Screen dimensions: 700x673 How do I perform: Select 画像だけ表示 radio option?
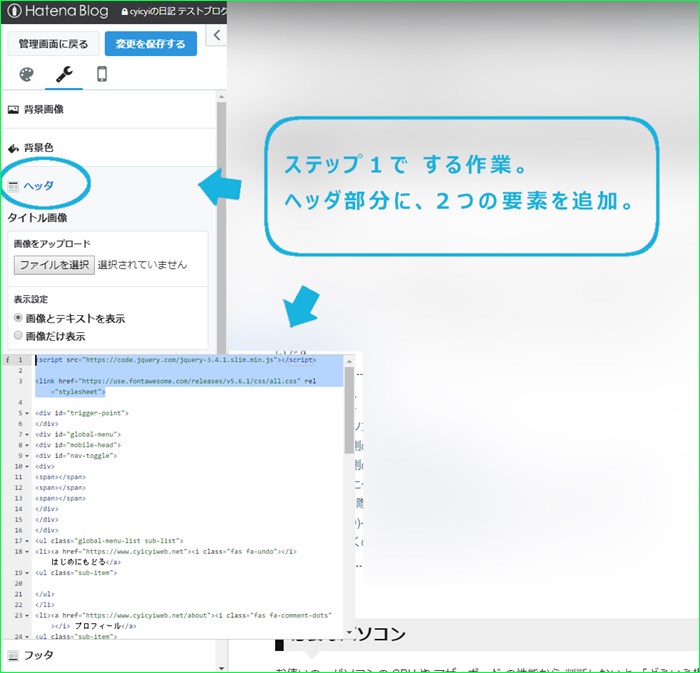18,335
